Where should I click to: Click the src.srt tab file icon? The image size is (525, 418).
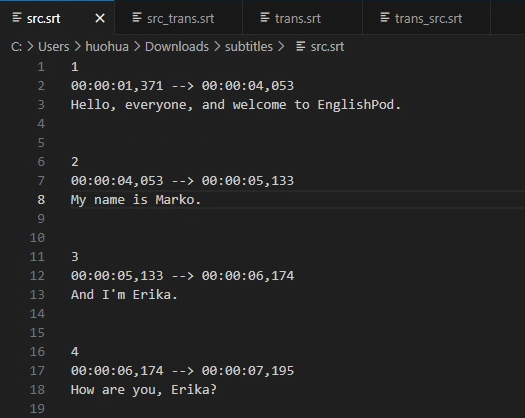17,17
